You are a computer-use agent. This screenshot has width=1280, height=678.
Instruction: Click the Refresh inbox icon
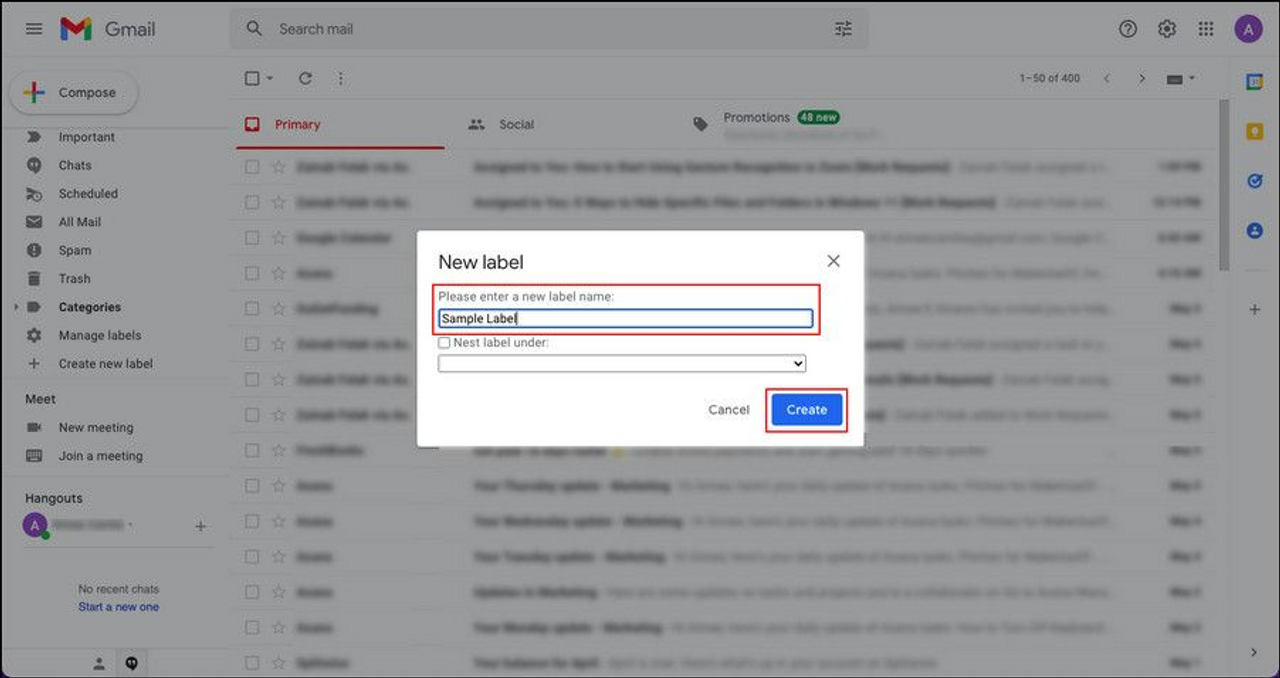[306, 78]
